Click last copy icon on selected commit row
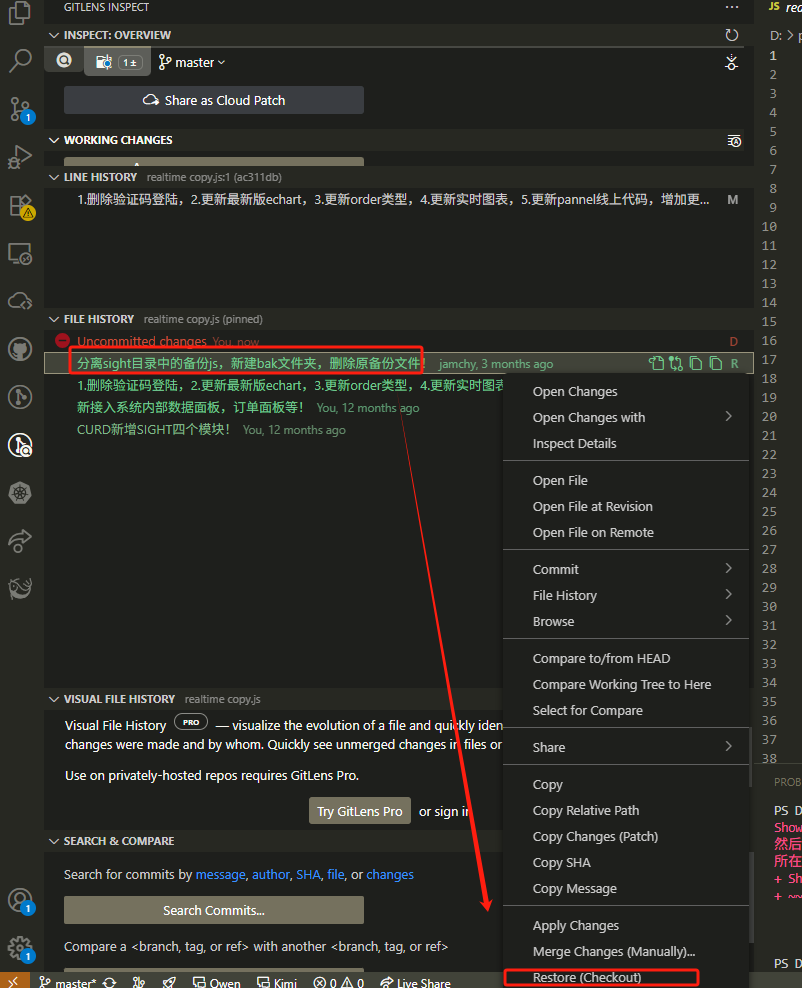This screenshot has width=802, height=988. (716, 364)
